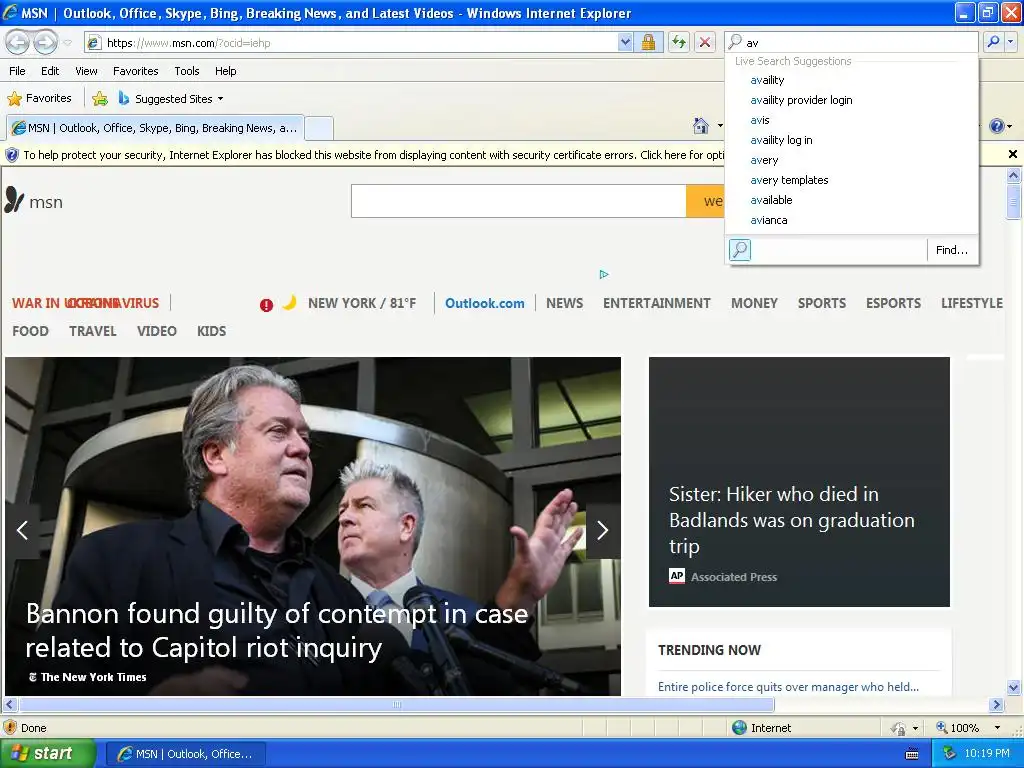Open the View menu

pyautogui.click(x=86, y=71)
